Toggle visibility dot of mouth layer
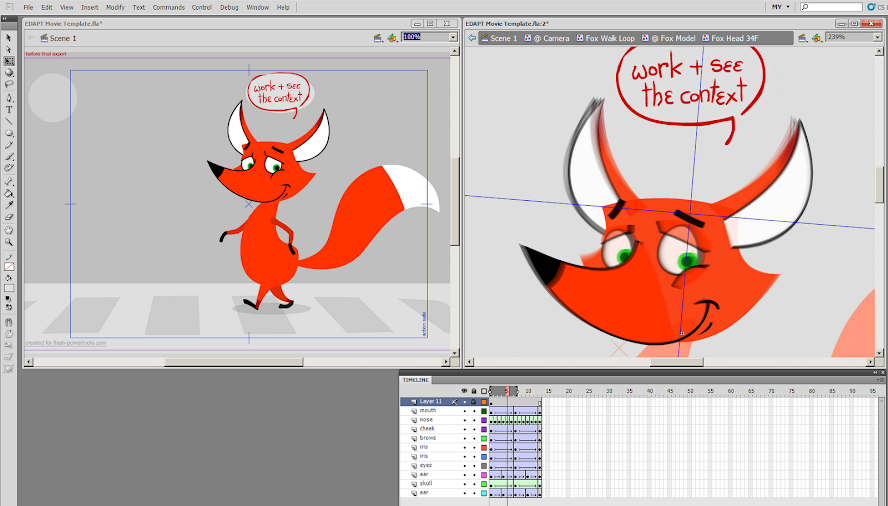The width and height of the screenshot is (888, 506). pos(464,411)
